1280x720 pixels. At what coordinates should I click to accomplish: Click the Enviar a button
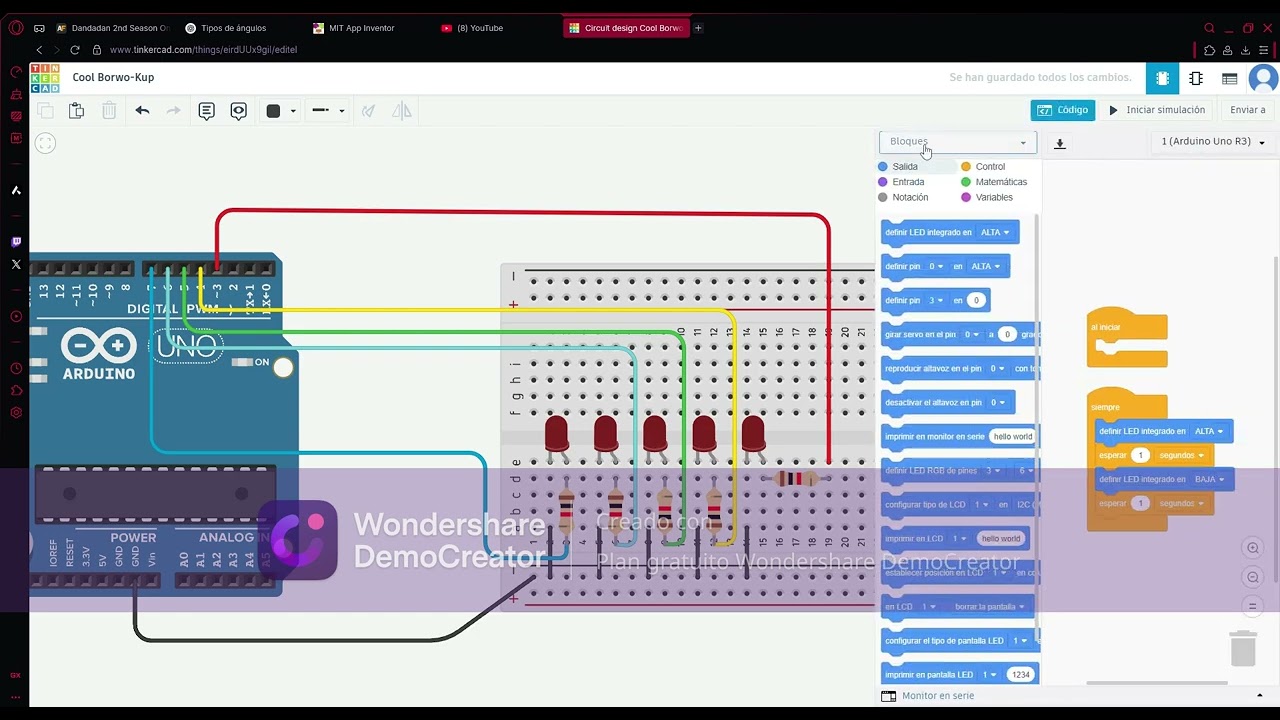(x=1247, y=110)
